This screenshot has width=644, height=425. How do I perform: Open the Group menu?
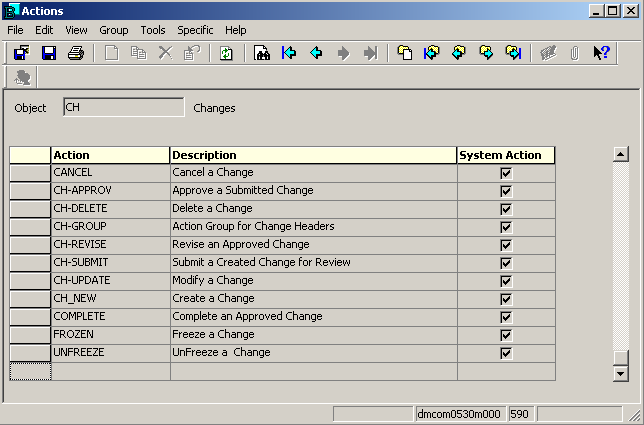click(x=113, y=30)
